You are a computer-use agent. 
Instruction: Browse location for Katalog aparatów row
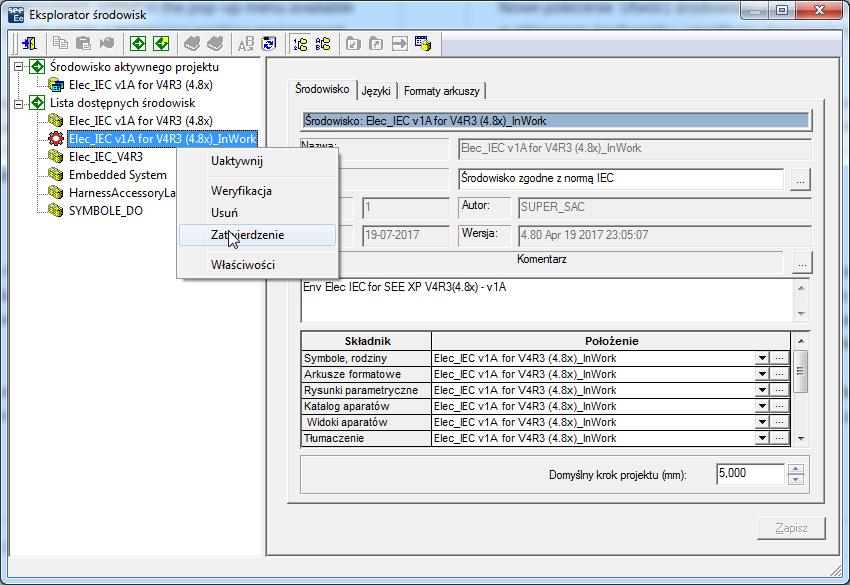(780, 406)
